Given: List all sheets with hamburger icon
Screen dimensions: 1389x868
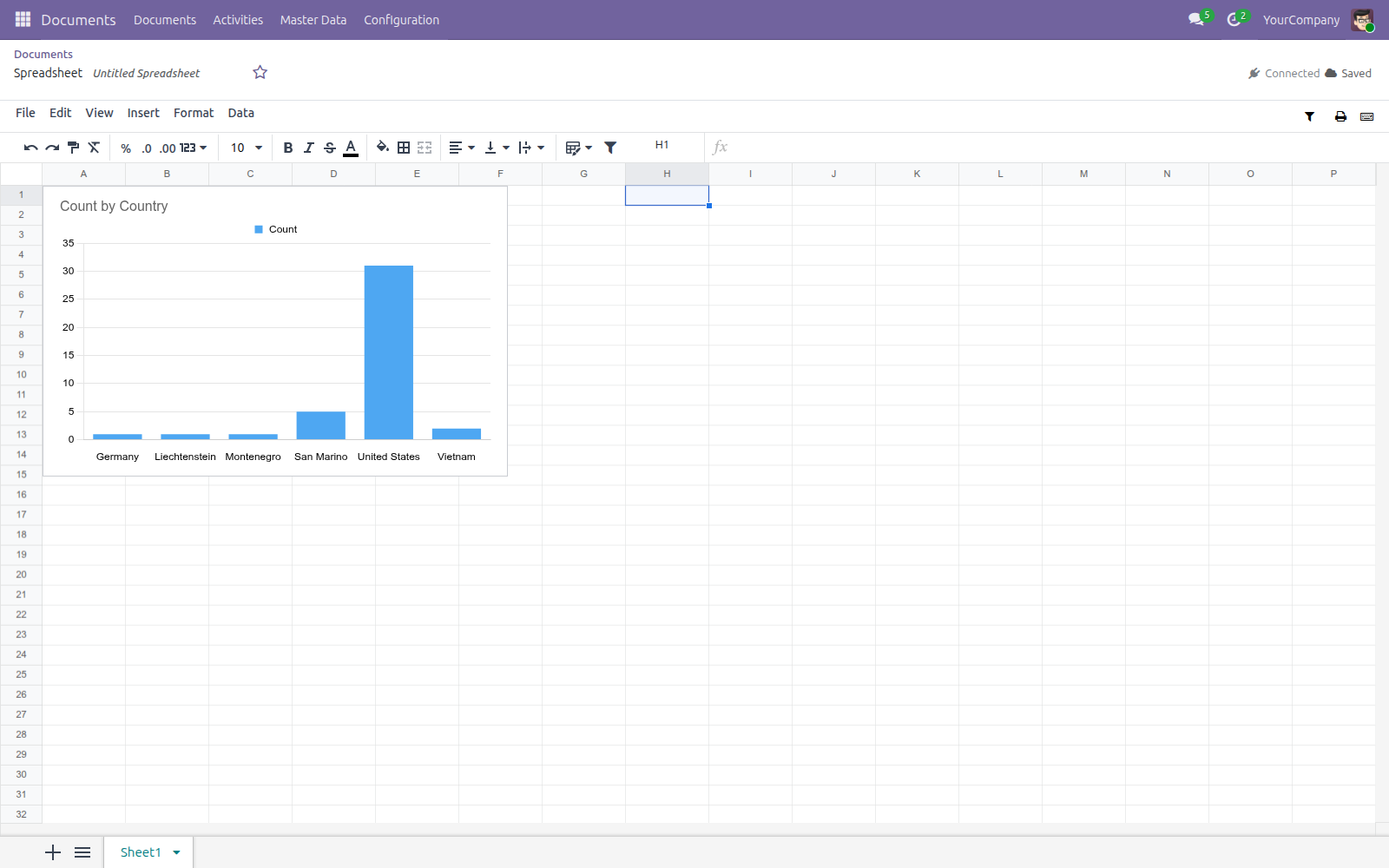Looking at the screenshot, I should (82, 852).
